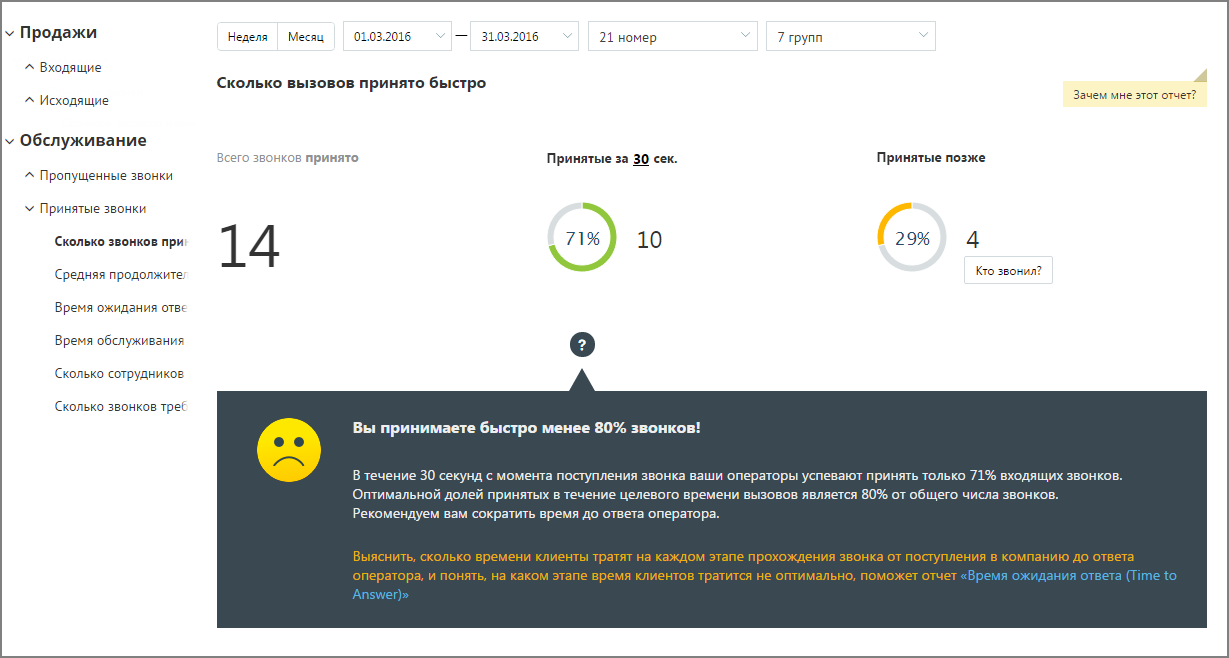Click the Кто звонил? button
Image resolution: width=1229 pixels, height=658 pixels.
click(1008, 271)
